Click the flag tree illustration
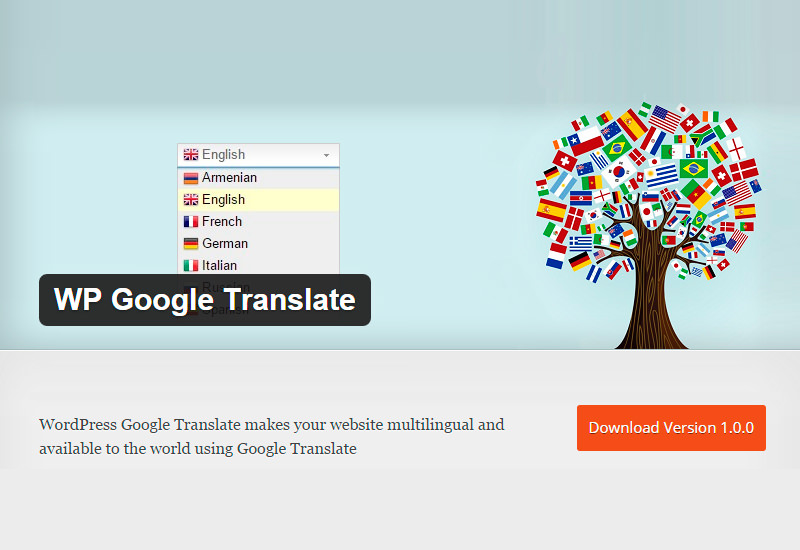The image size is (800, 550). click(x=648, y=226)
